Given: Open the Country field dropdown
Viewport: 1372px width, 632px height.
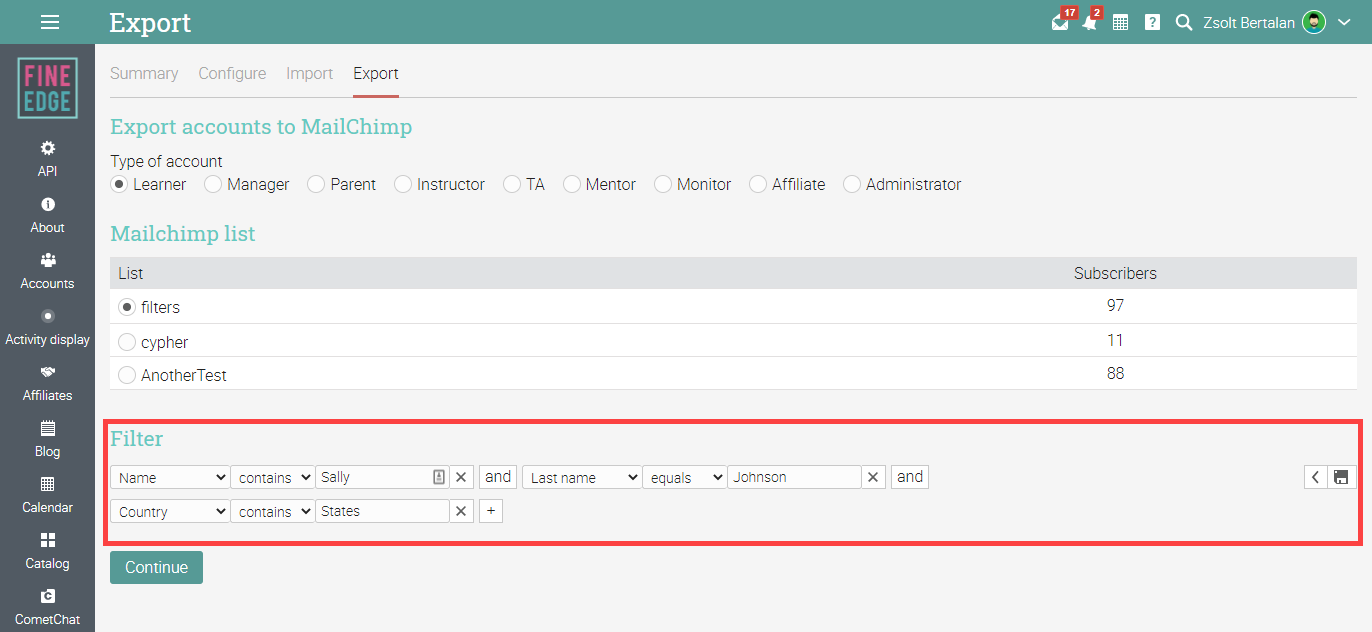Looking at the screenshot, I should tap(170, 512).
